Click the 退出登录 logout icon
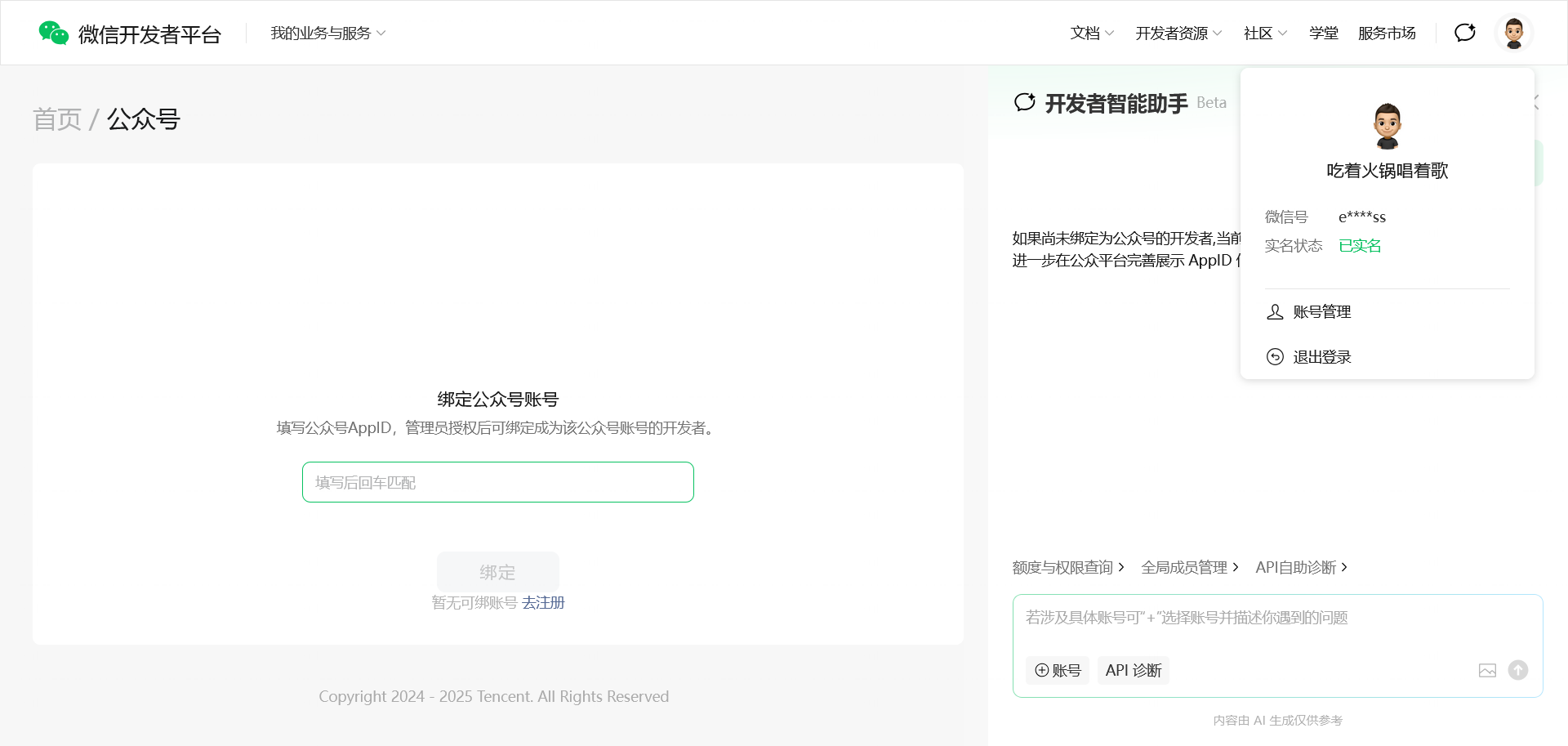This screenshot has width=1568, height=746. [1275, 357]
